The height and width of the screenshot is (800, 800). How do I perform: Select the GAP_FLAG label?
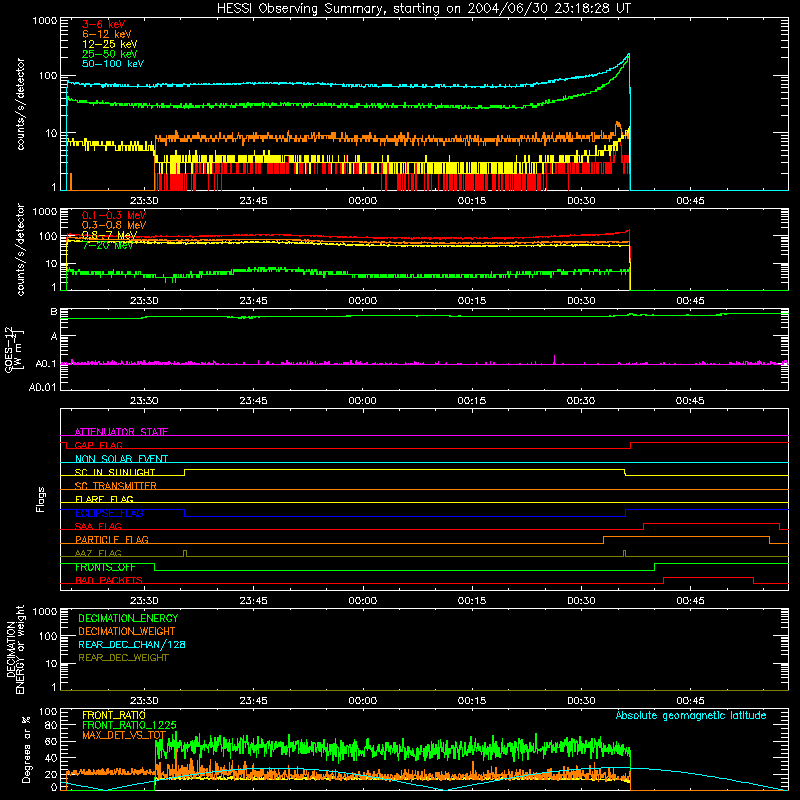[98, 445]
